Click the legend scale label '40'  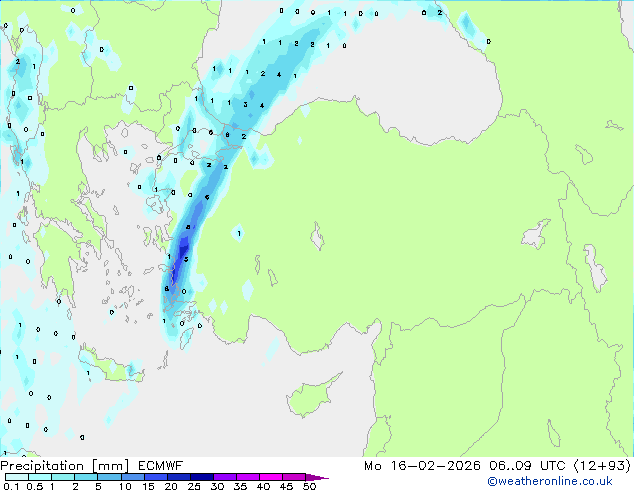click(263, 486)
